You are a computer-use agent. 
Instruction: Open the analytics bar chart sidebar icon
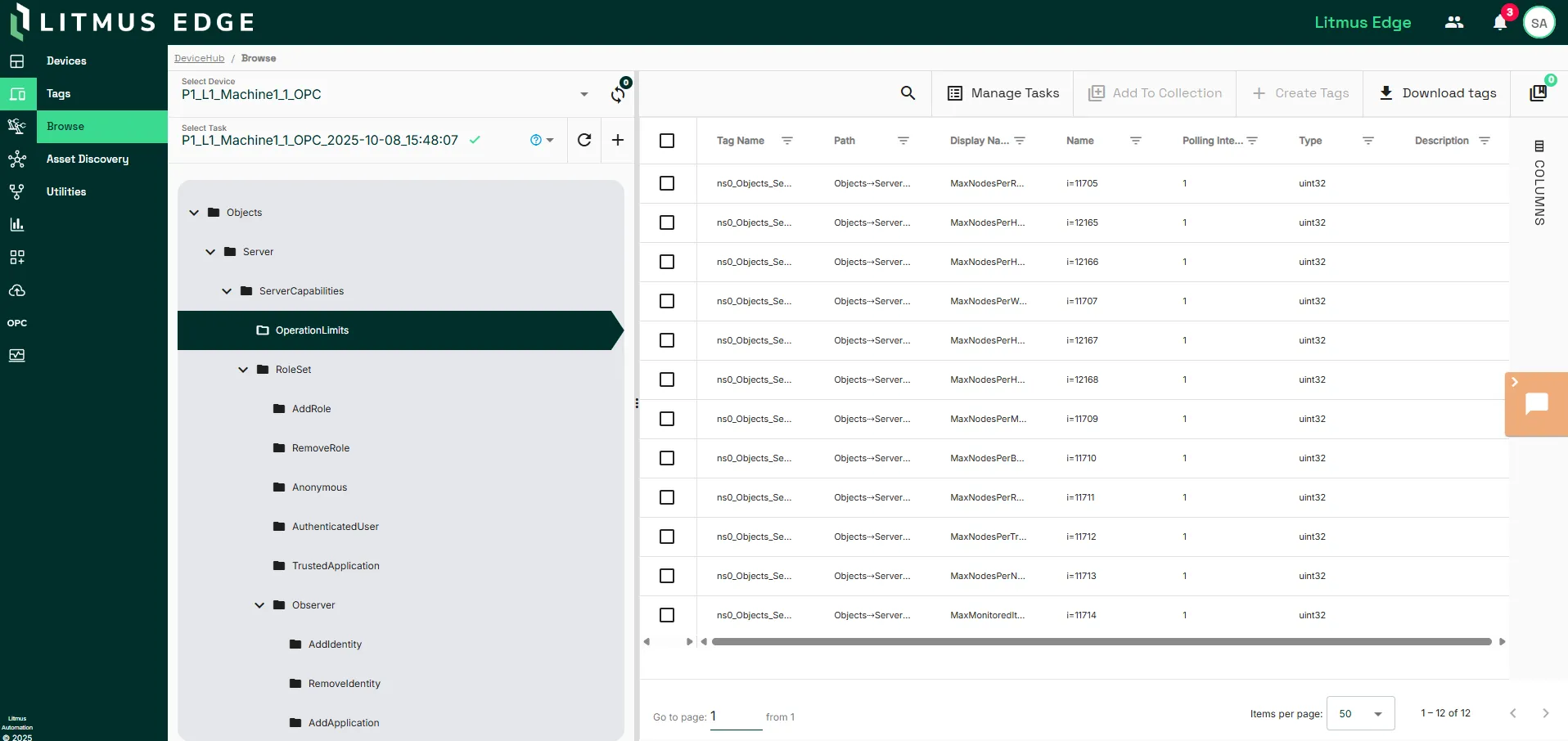pyautogui.click(x=17, y=225)
